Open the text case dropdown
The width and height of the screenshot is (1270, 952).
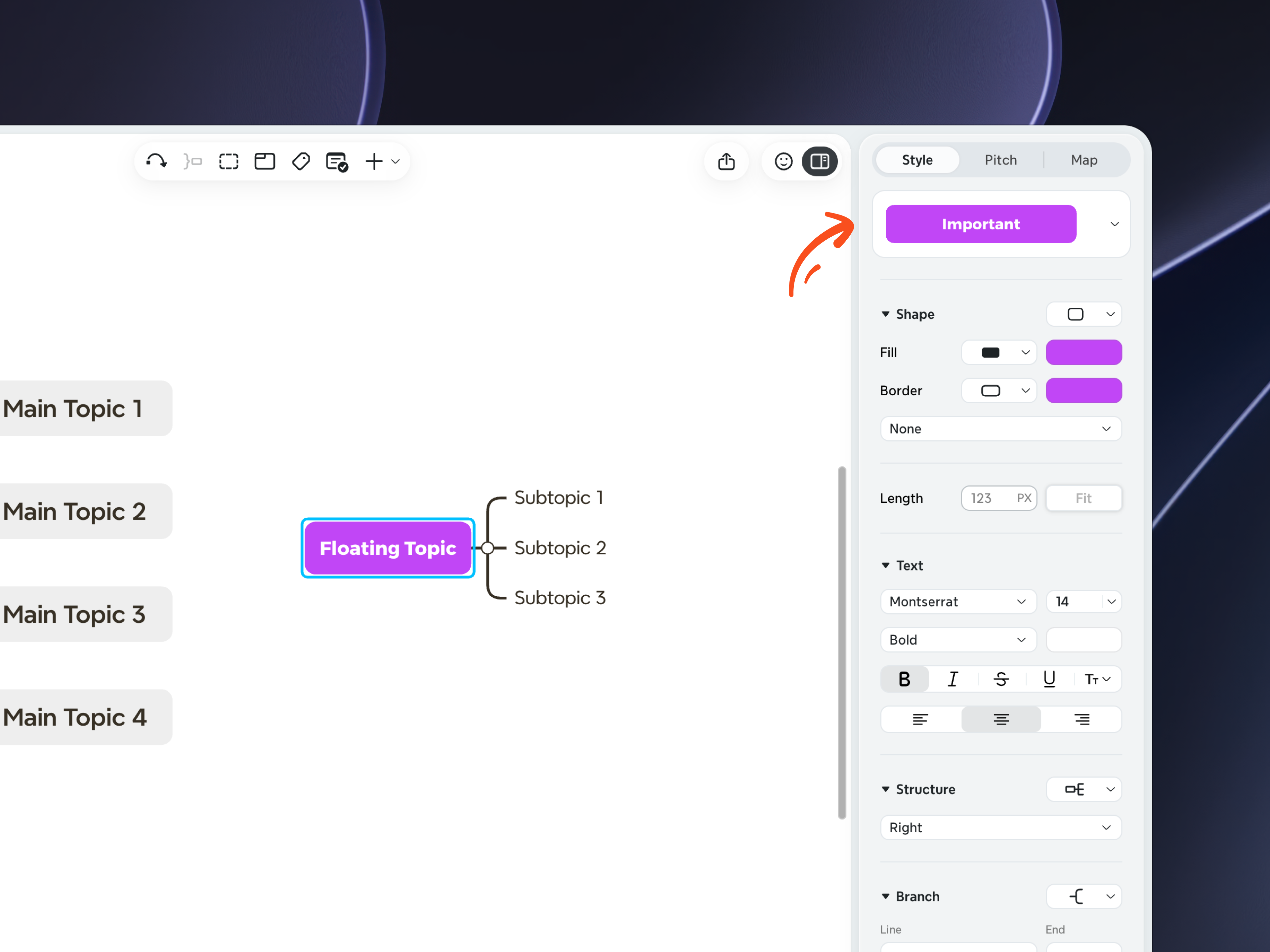[1097, 679]
